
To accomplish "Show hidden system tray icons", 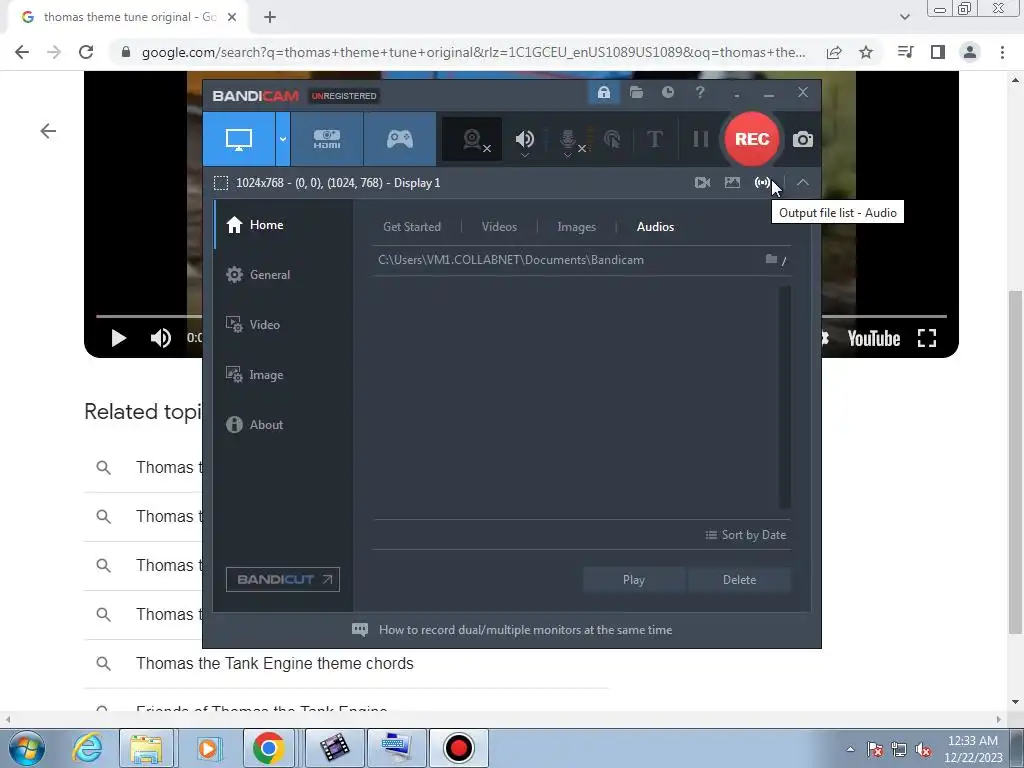I will click(850, 749).
